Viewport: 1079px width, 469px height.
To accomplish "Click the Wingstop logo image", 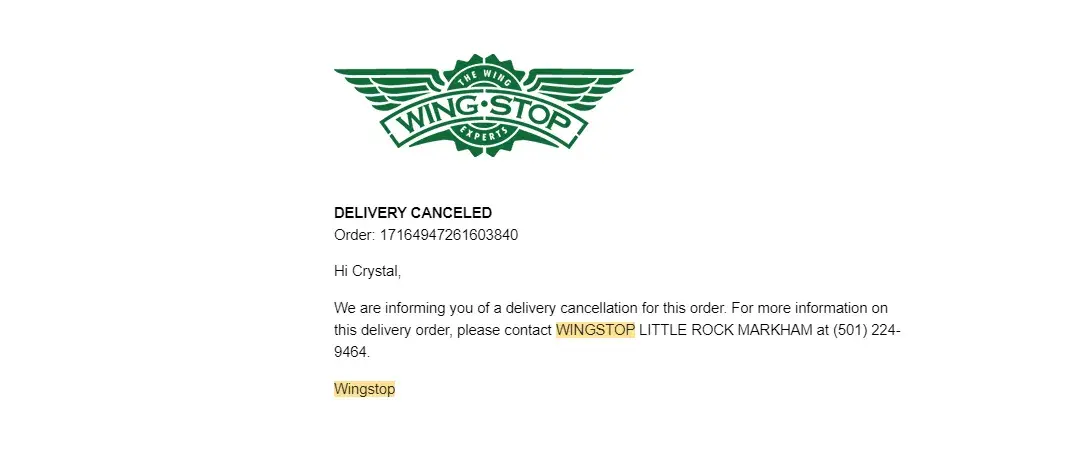I will tap(483, 105).
